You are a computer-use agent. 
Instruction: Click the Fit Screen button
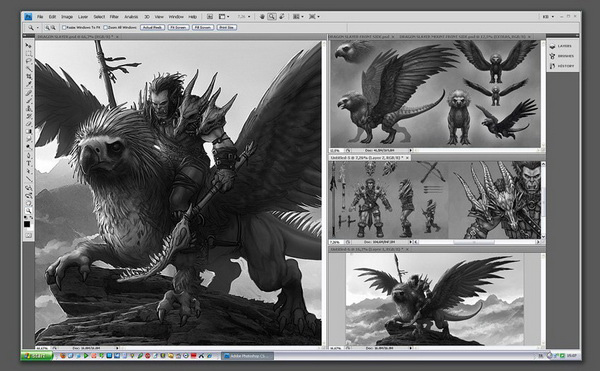tap(179, 27)
